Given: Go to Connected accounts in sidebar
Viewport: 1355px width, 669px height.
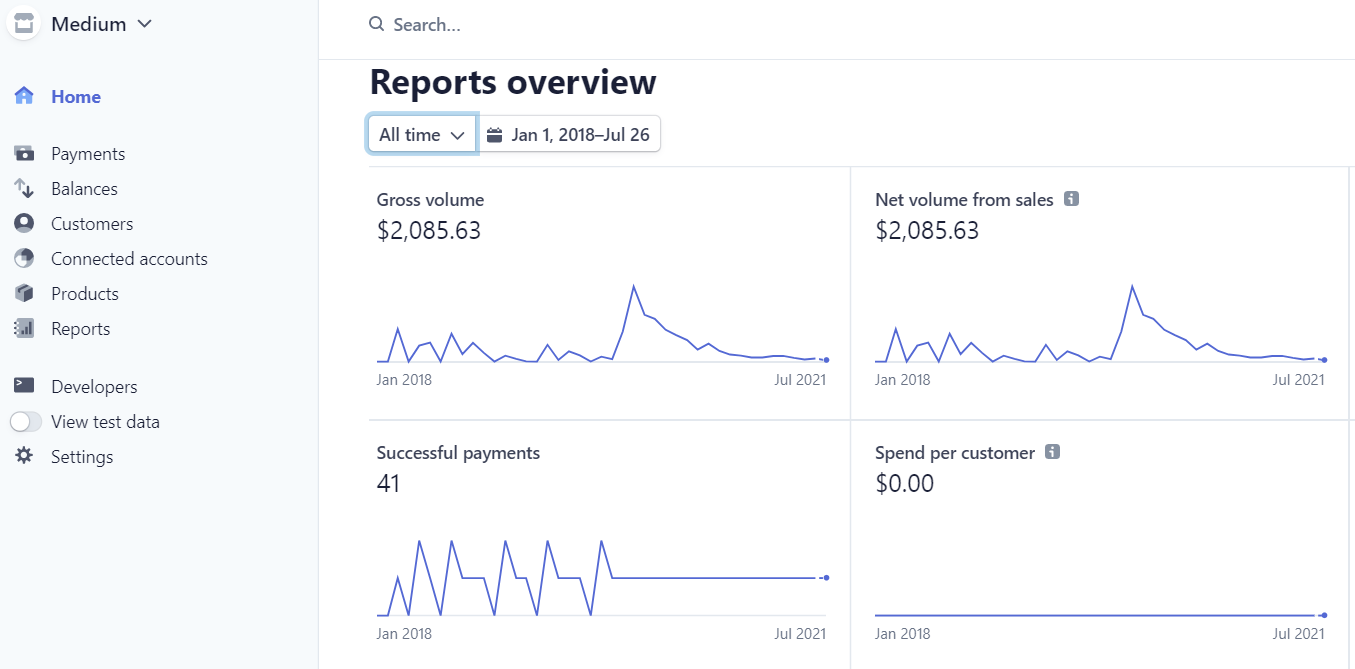Looking at the screenshot, I should (129, 259).
